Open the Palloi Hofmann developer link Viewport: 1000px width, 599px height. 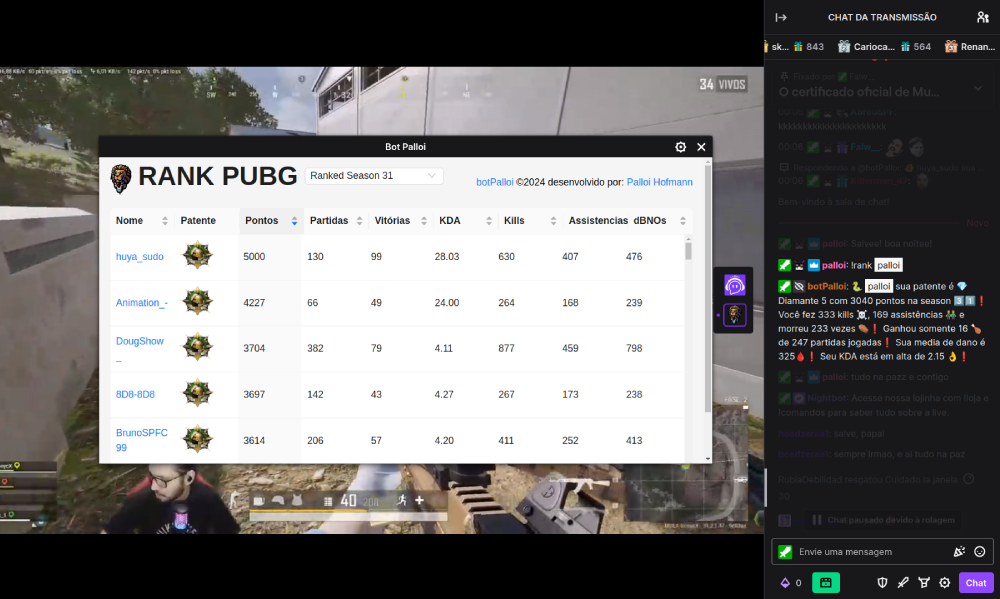click(659, 182)
